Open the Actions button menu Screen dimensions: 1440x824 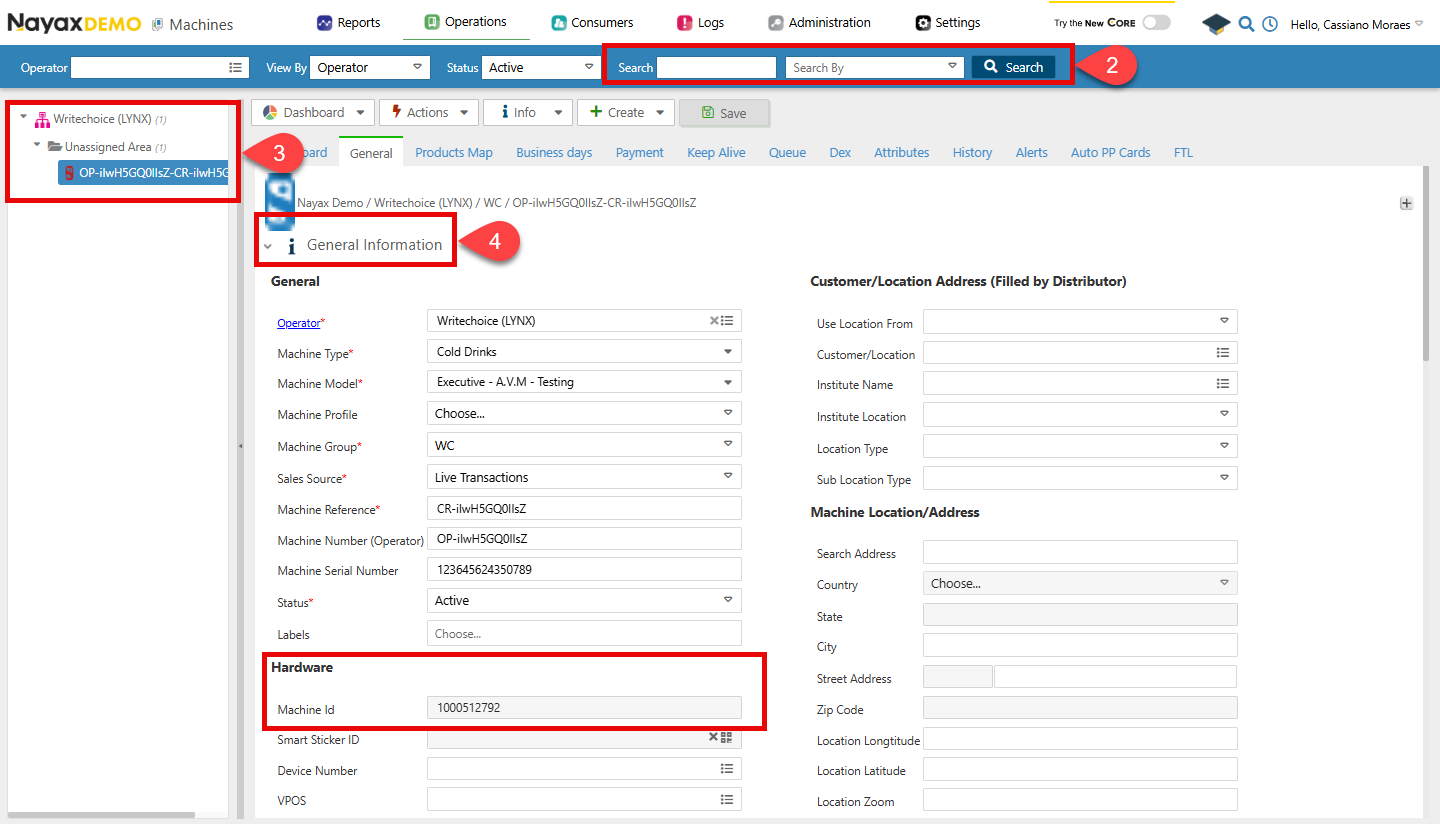click(x=429, y=112)
